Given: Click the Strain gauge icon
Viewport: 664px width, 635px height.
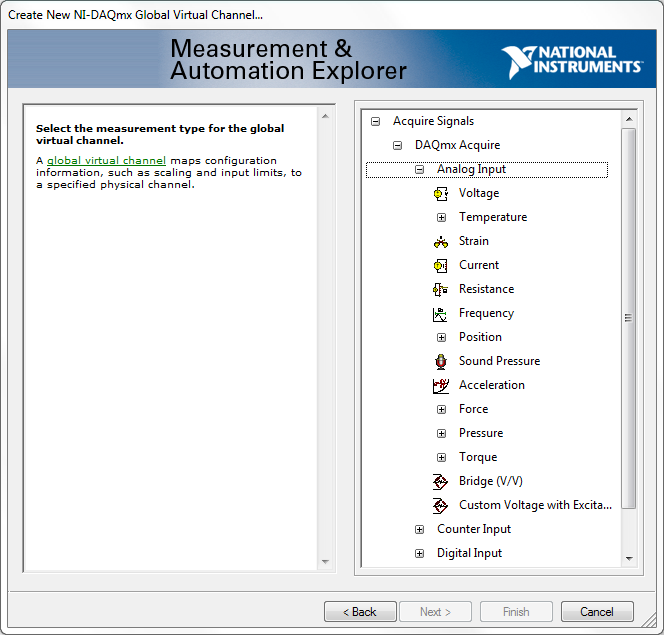Looking at the screenshot, I should (441, 241).
